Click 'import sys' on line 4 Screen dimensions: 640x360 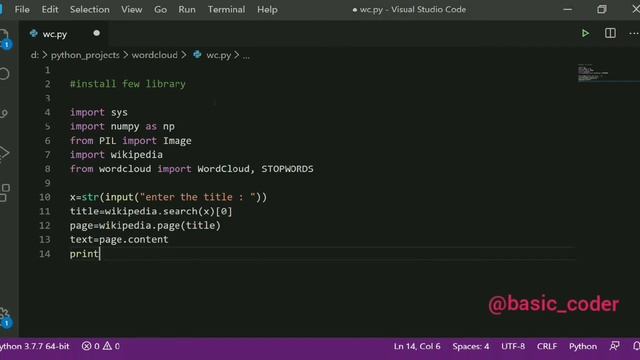(98, 112)
